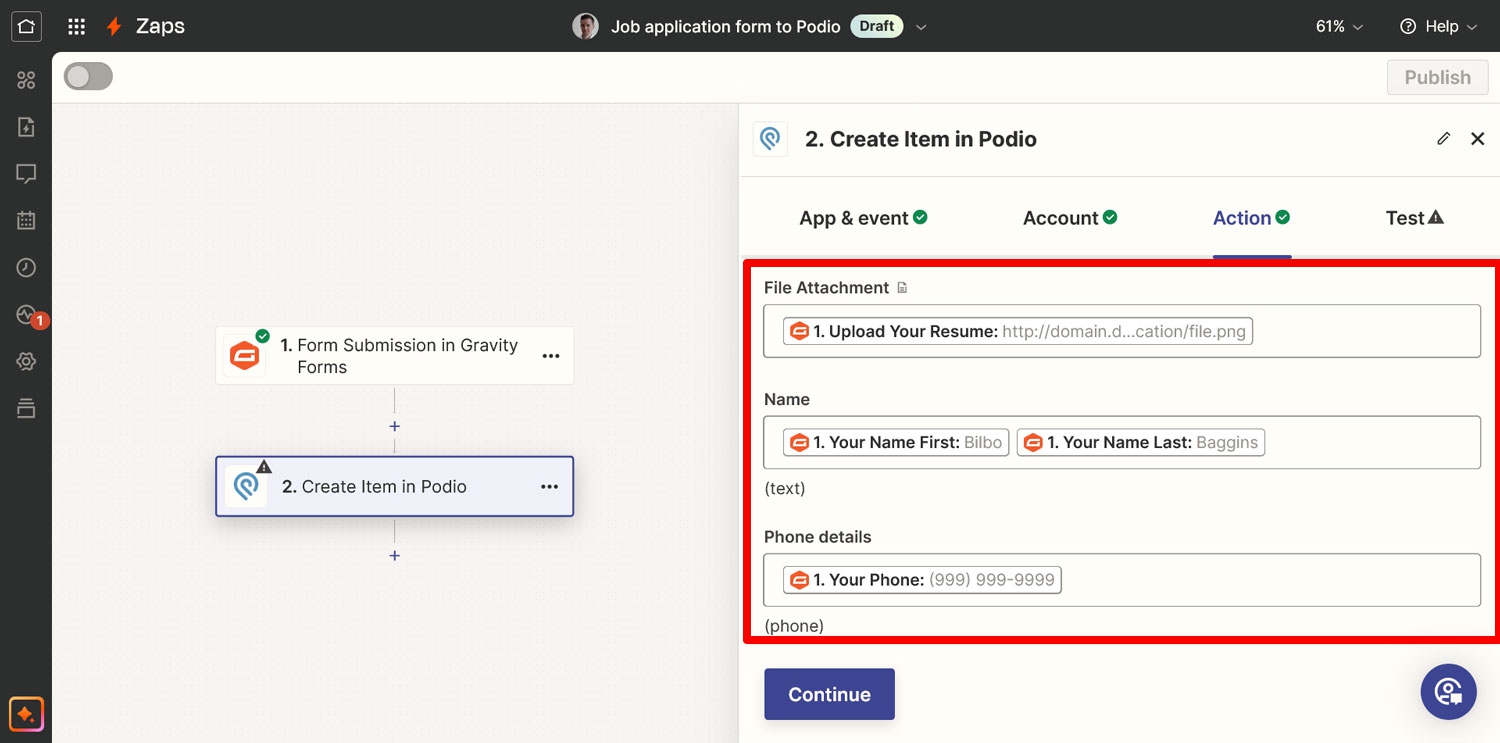Open the apps grid menu
1500x743 pixels.
click(76, 26)
